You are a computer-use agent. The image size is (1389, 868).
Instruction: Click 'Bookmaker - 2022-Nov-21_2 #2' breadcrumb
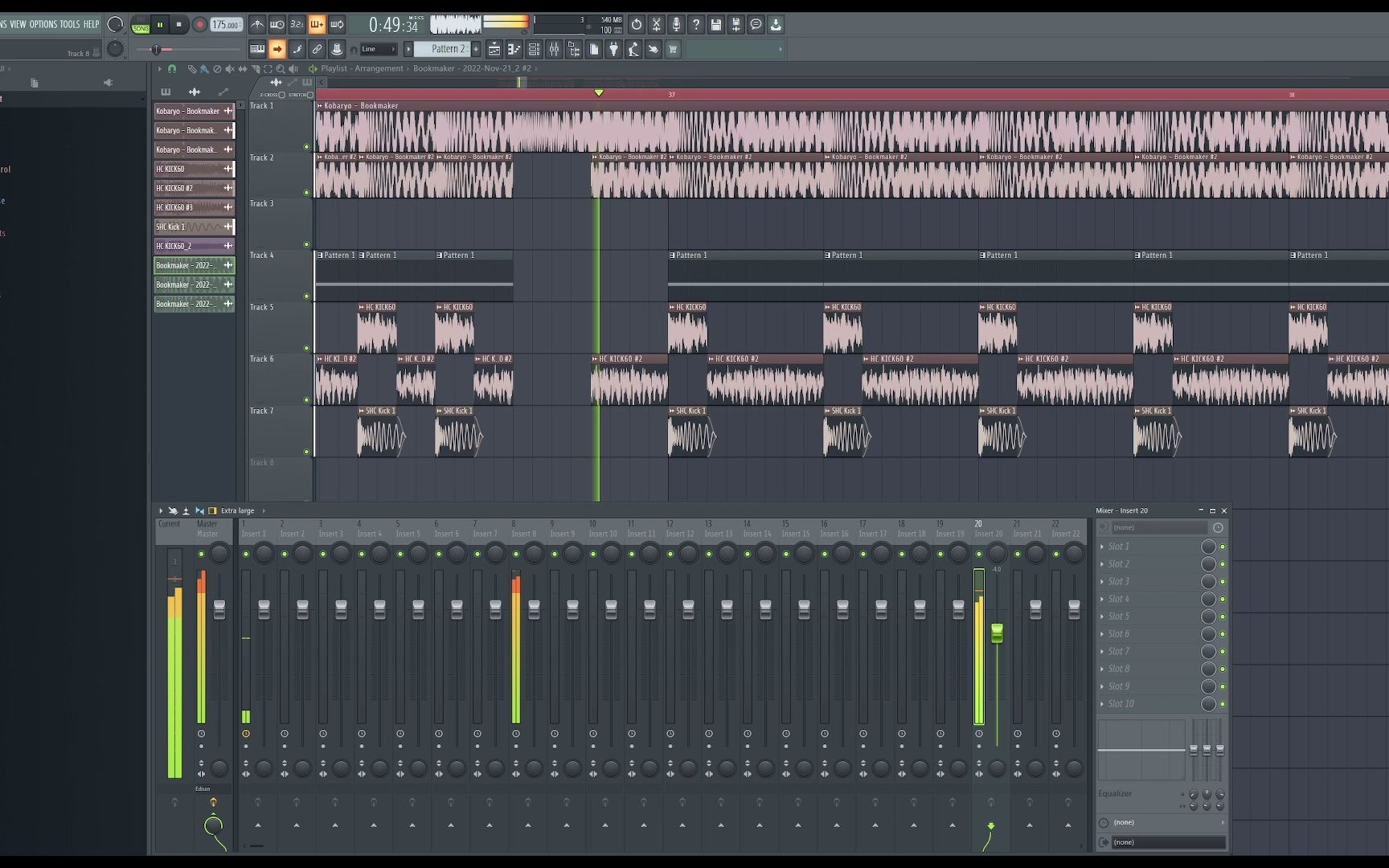pyautogui.click(x=472, y=68)
